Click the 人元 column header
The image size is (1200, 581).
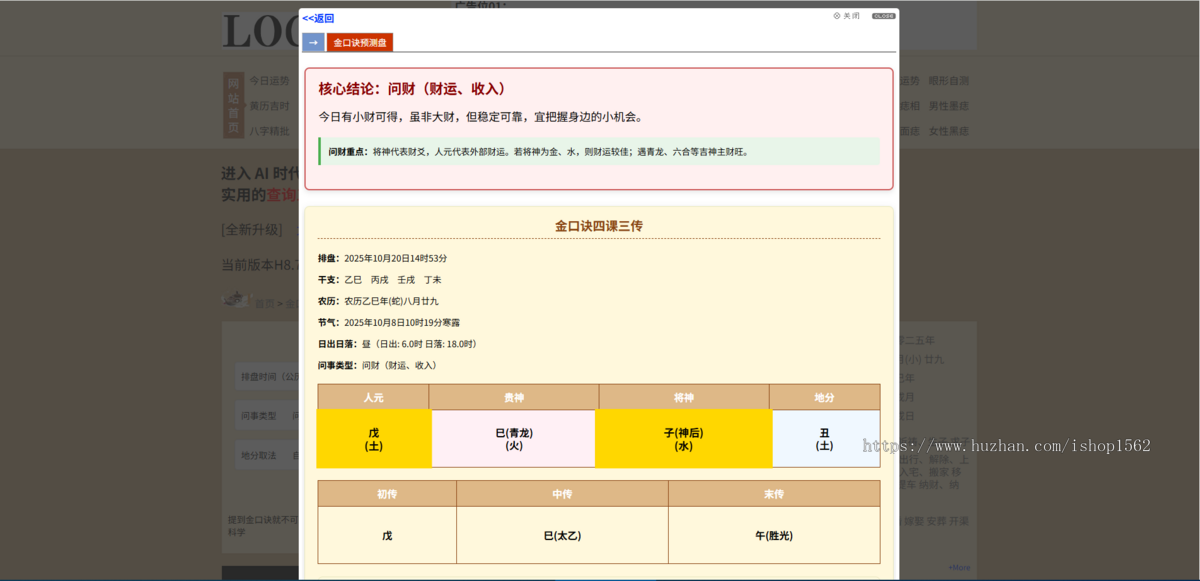click(x=373, y=397)
